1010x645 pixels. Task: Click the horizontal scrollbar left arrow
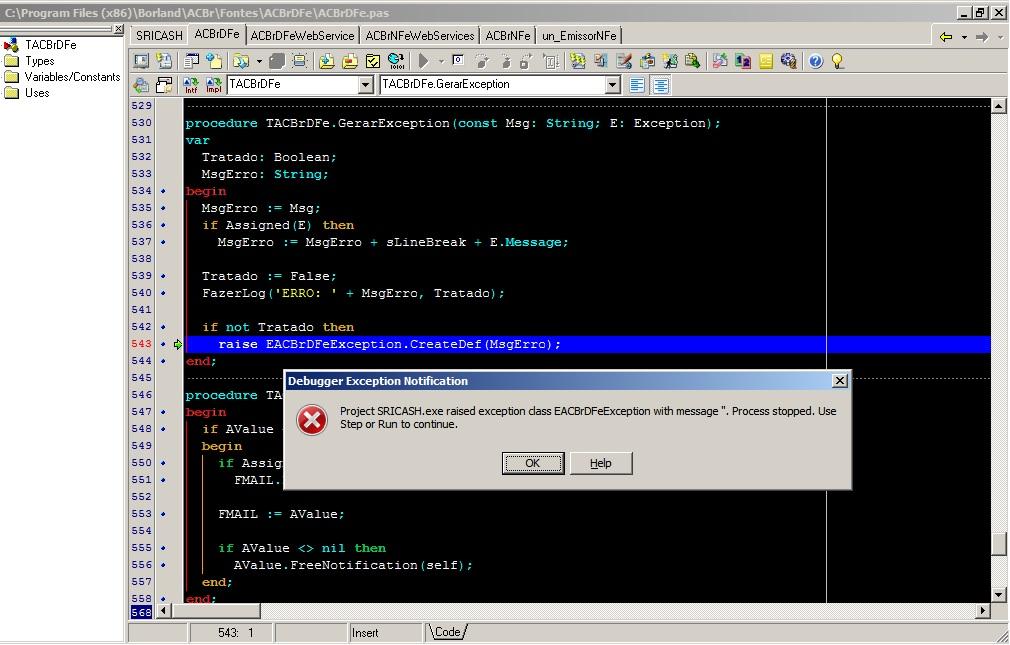(x=164, y=610)
